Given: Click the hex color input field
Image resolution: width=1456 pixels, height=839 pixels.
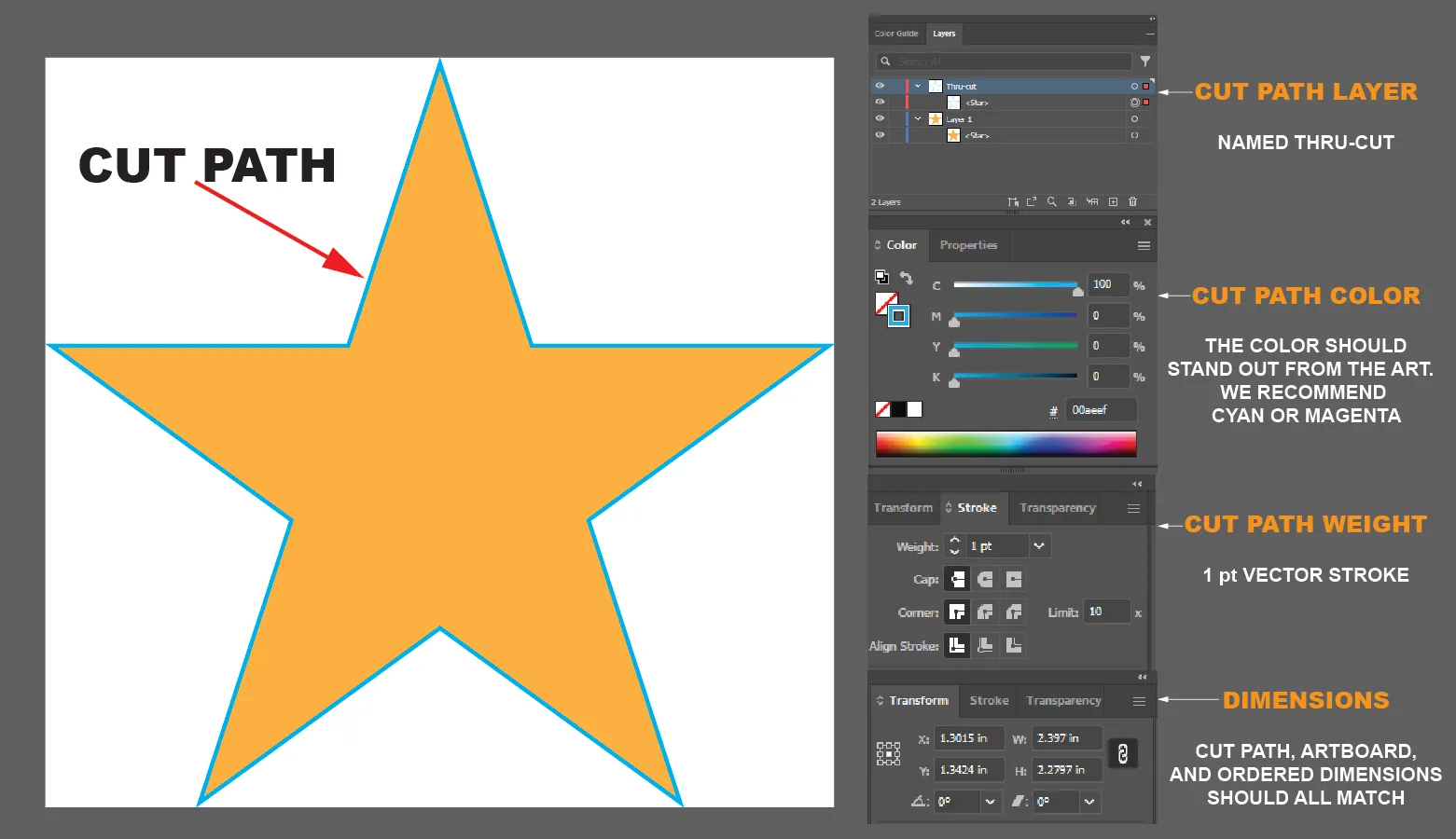Looking at the screenshot, I should click(1101, 410).
